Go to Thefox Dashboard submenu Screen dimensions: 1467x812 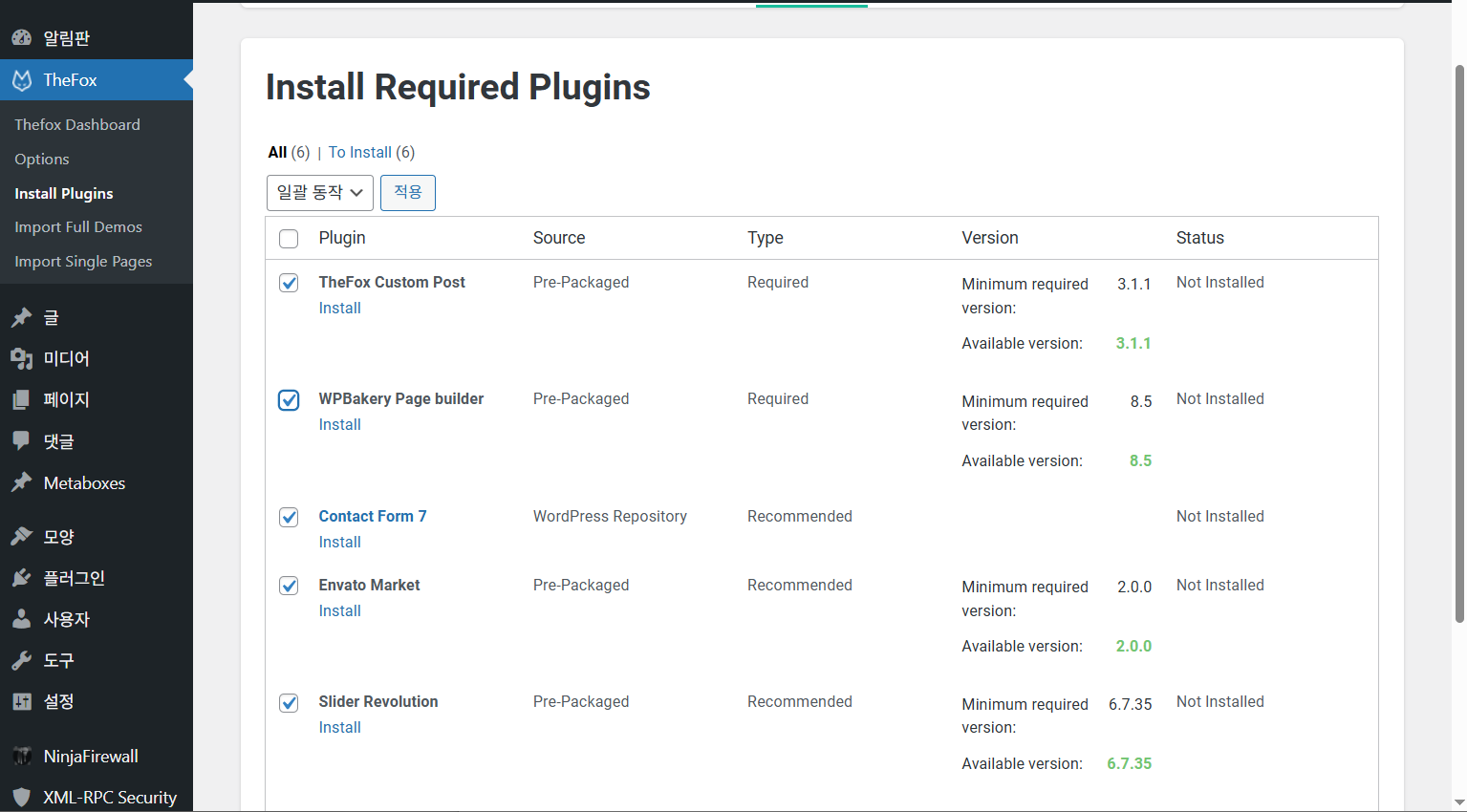(77, 124)
